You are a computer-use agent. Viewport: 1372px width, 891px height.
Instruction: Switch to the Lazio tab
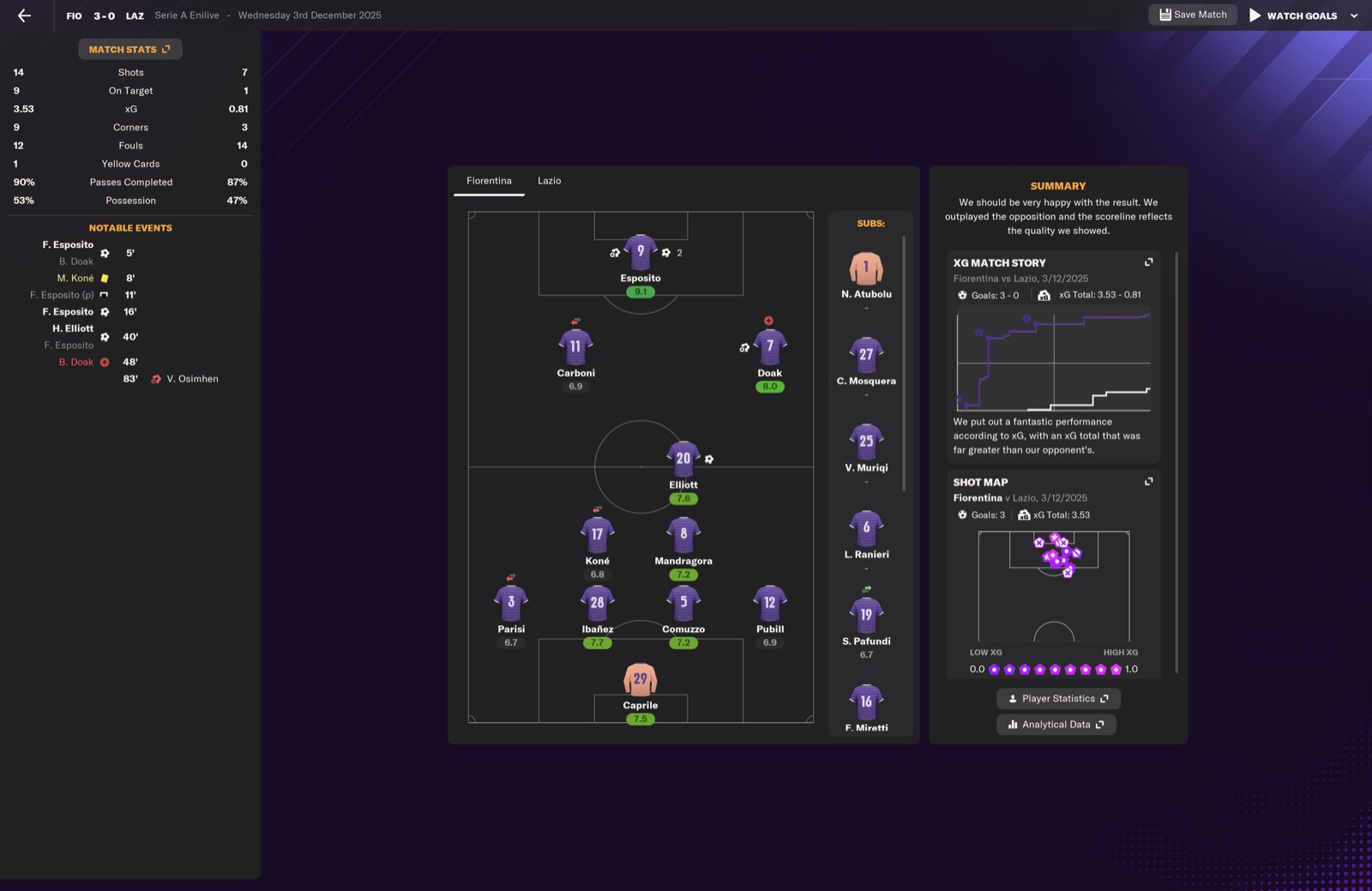549,181
